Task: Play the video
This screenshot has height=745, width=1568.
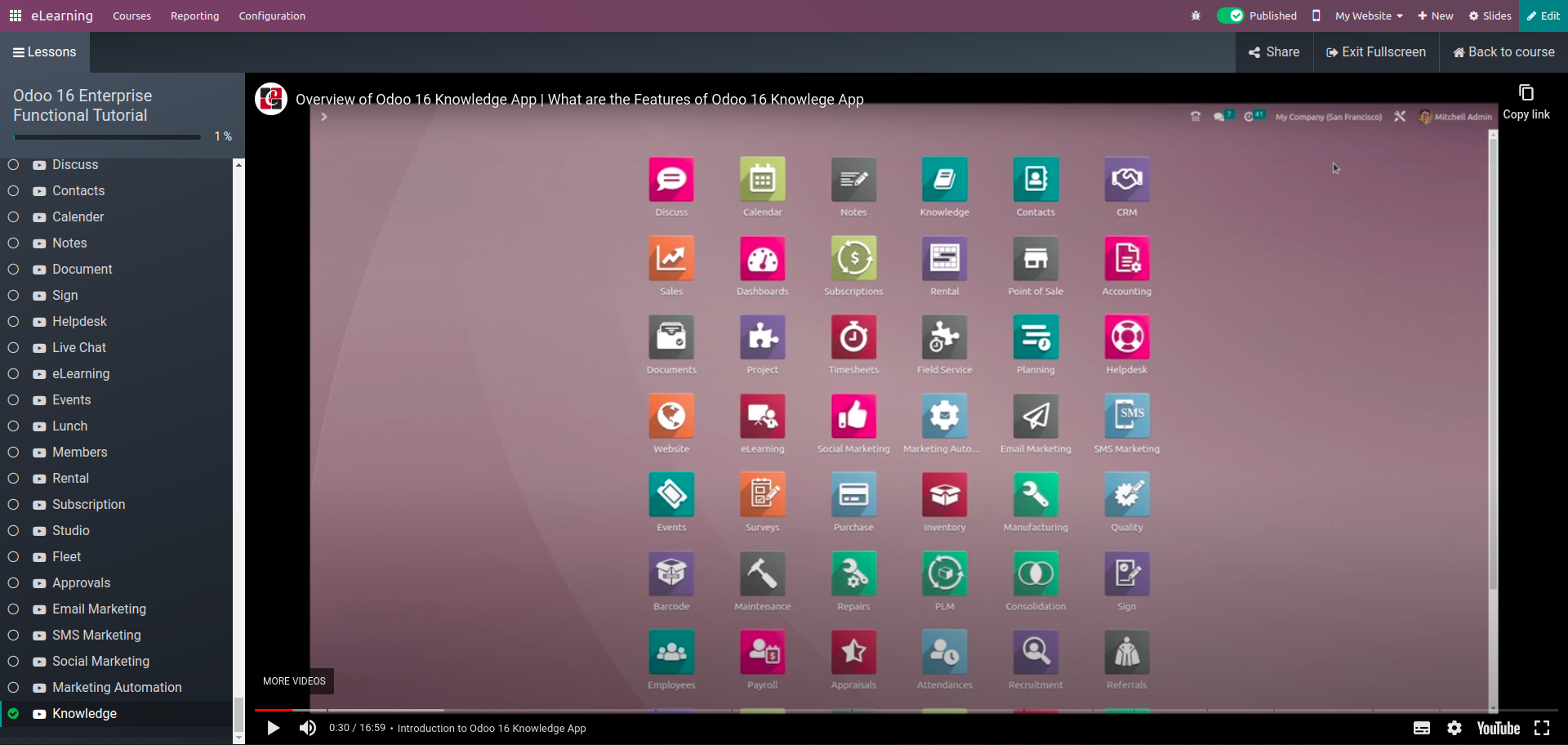Action: (x=274, y=728)
